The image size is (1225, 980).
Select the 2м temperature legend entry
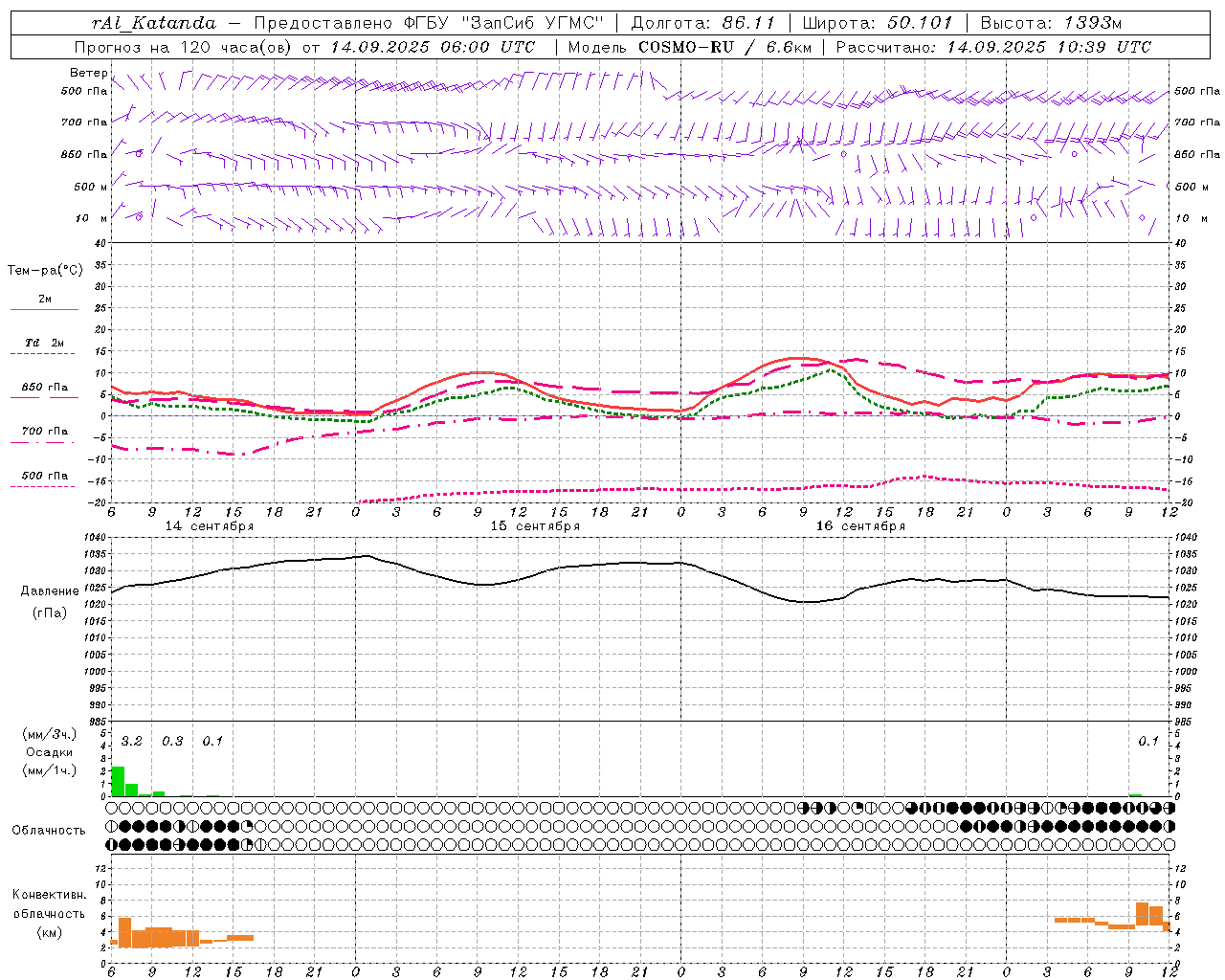pyautogui.click(x=45, y=299)
